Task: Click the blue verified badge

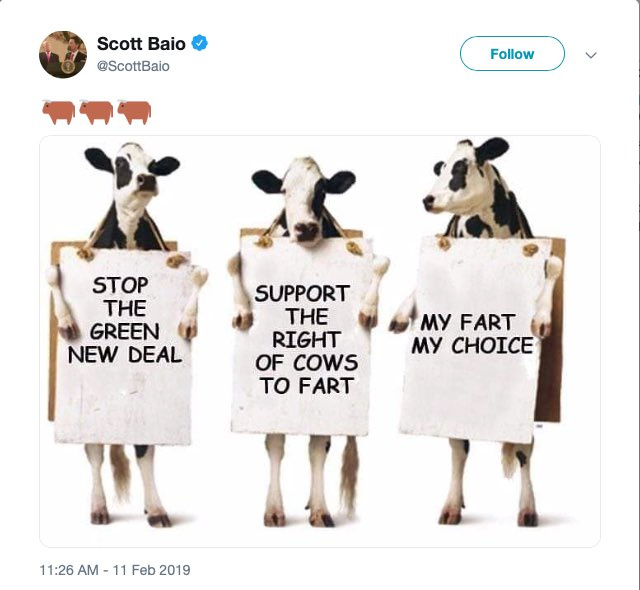Action: pos(200,43)
